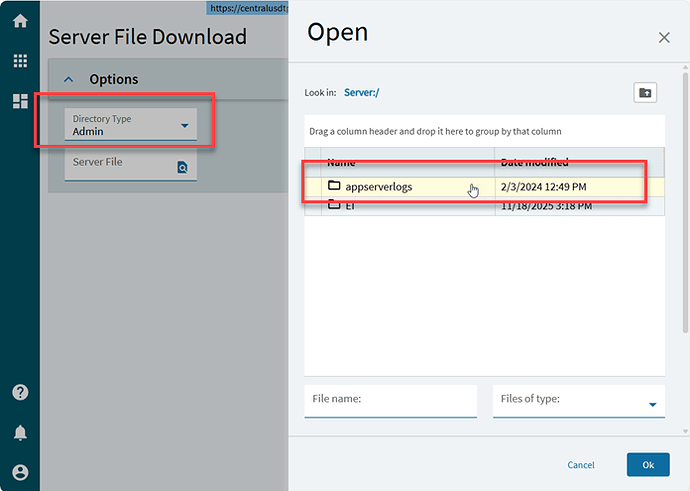This screenshot has height=491, width=690.
Task: Click the up one folder icon
Action: (646, 93)
